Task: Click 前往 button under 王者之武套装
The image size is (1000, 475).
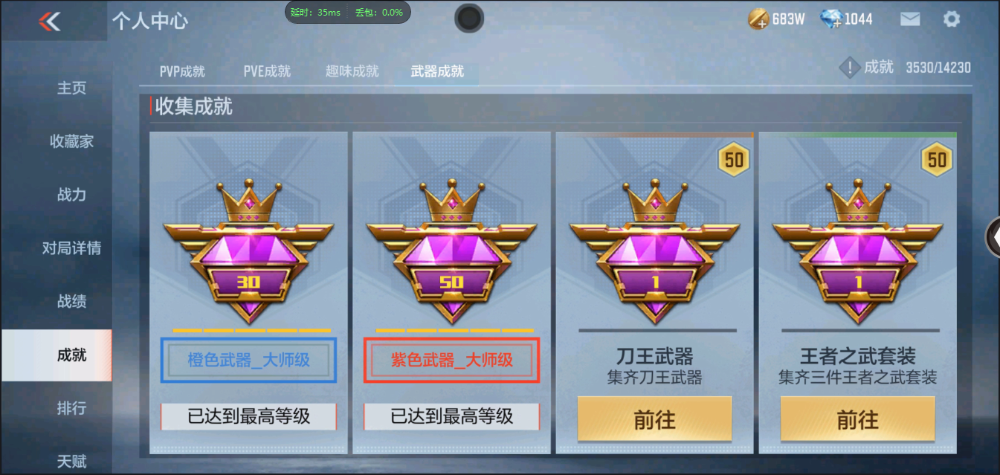Action: click(x=858, y=419)
